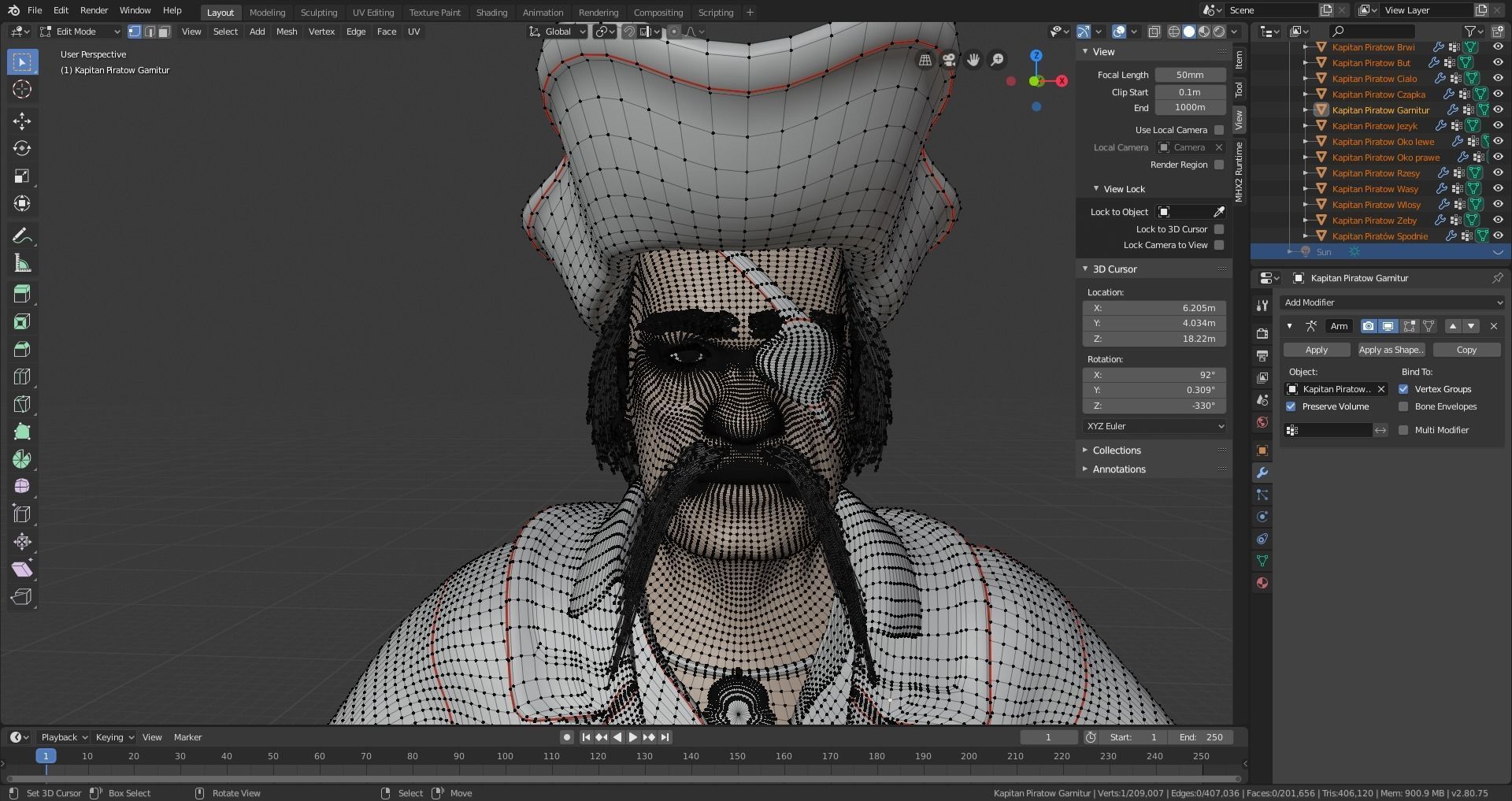Select the Move tool in toolbar
The height and width of the screenshot is (801, 1512).
coord(22,121)
